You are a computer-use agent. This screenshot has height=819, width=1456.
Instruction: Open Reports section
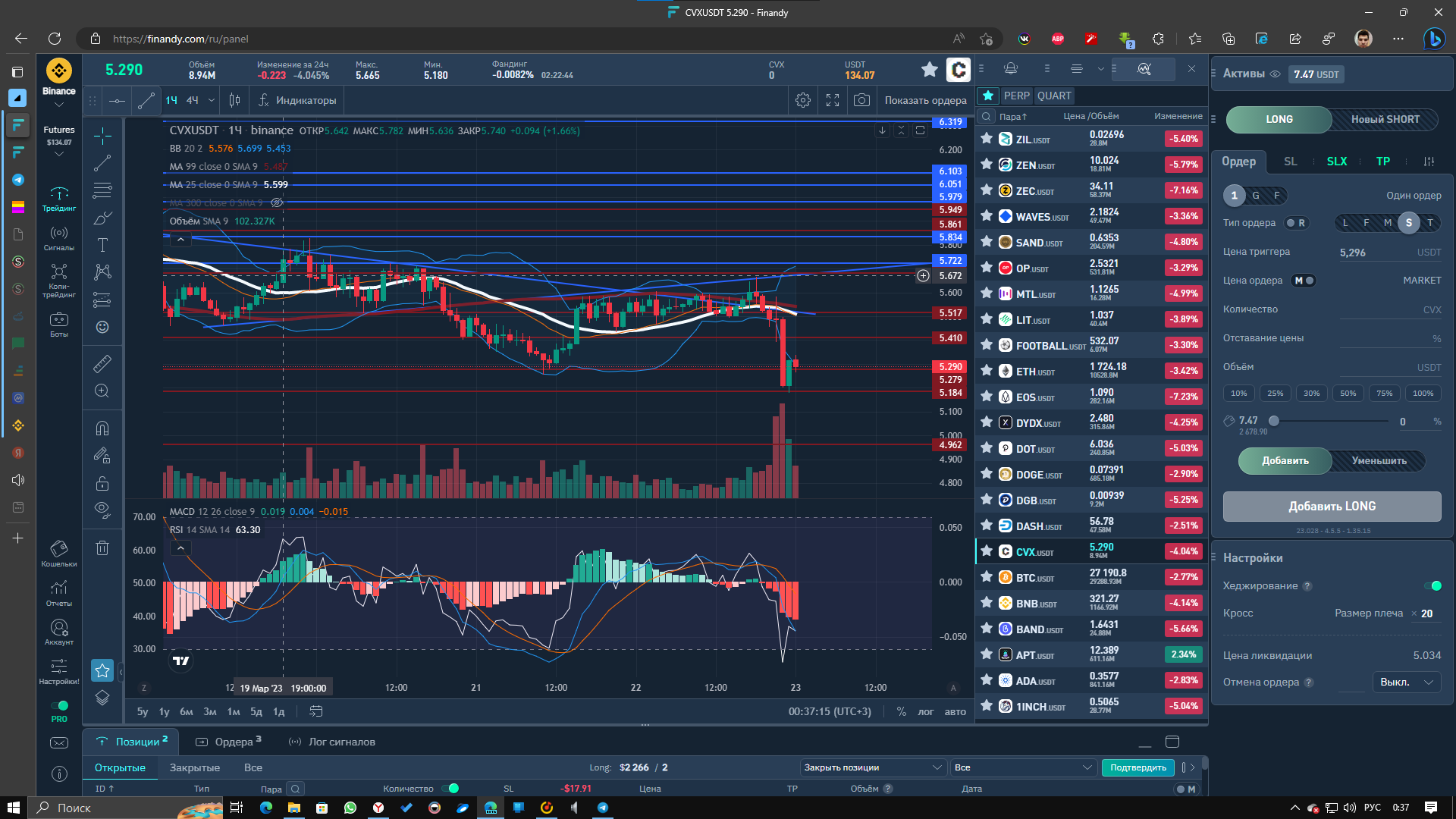(59, 594)
